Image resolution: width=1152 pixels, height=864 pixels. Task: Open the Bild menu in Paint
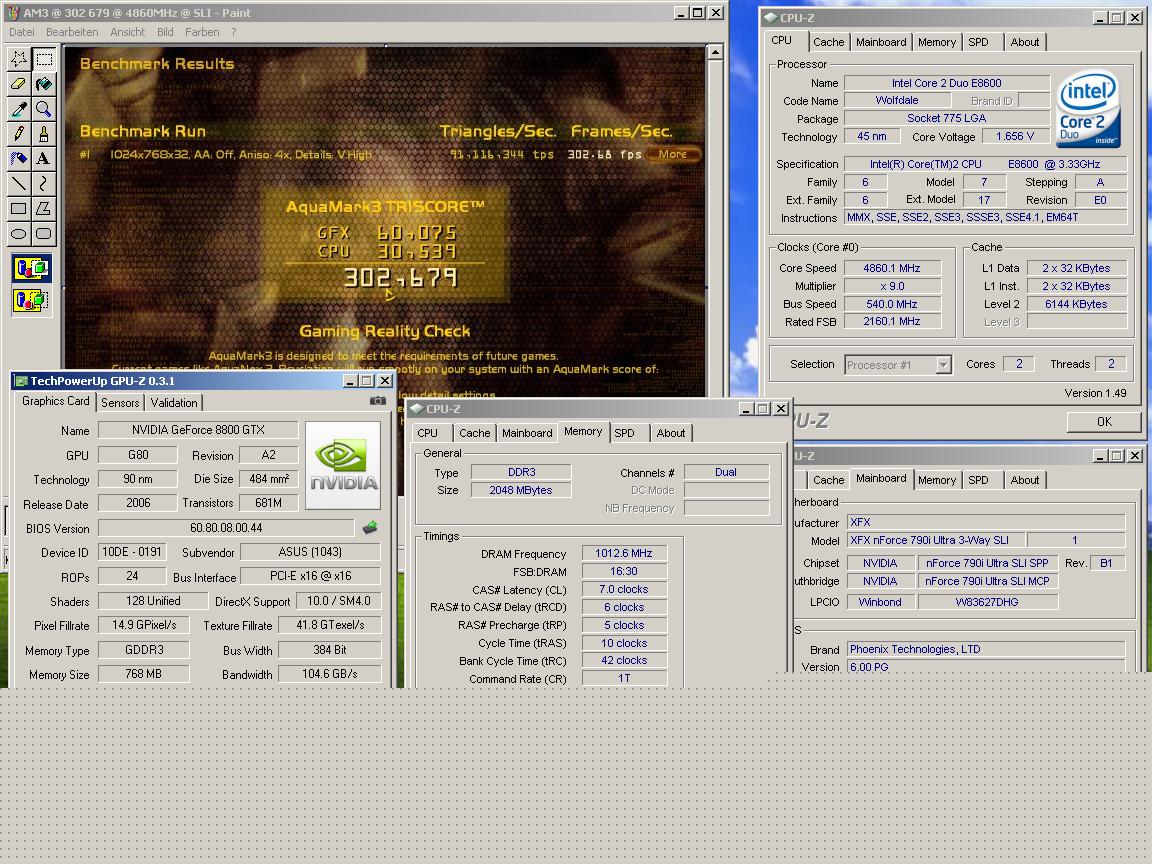[x=165, y=32]
